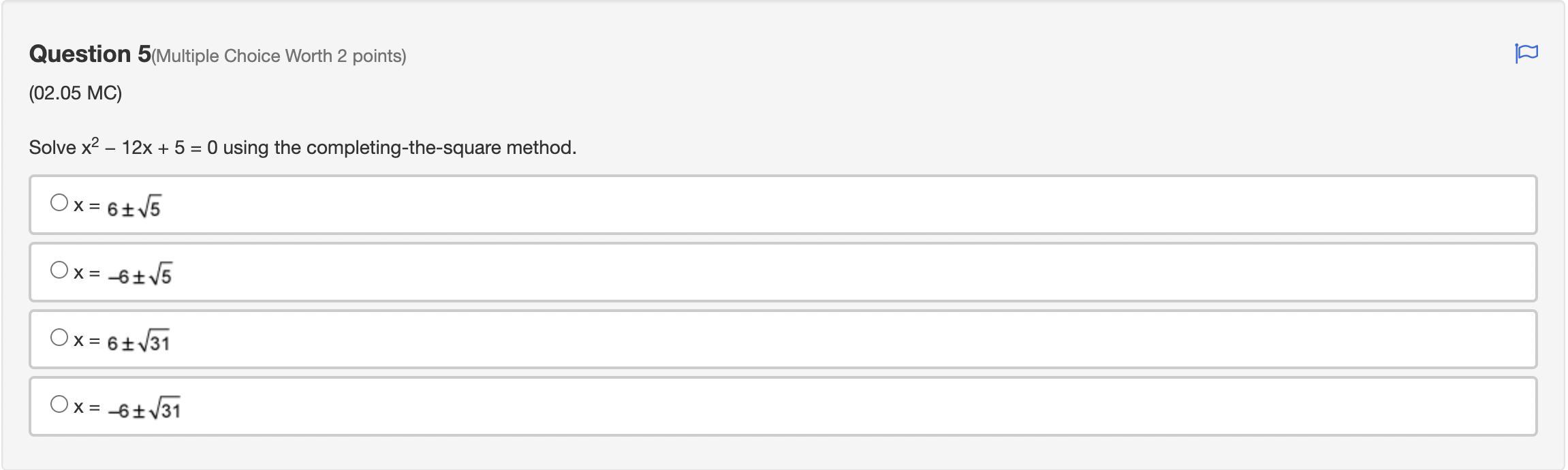Click the square root of 31 in last option
This screenshot has width=1568, height=470.
(x=166, y=409)
